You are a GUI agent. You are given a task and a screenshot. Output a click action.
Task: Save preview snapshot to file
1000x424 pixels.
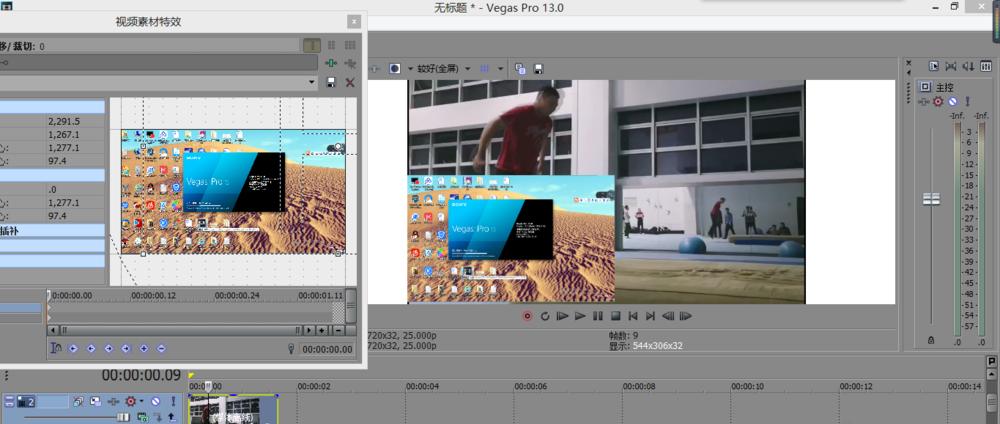click(538, 69)
